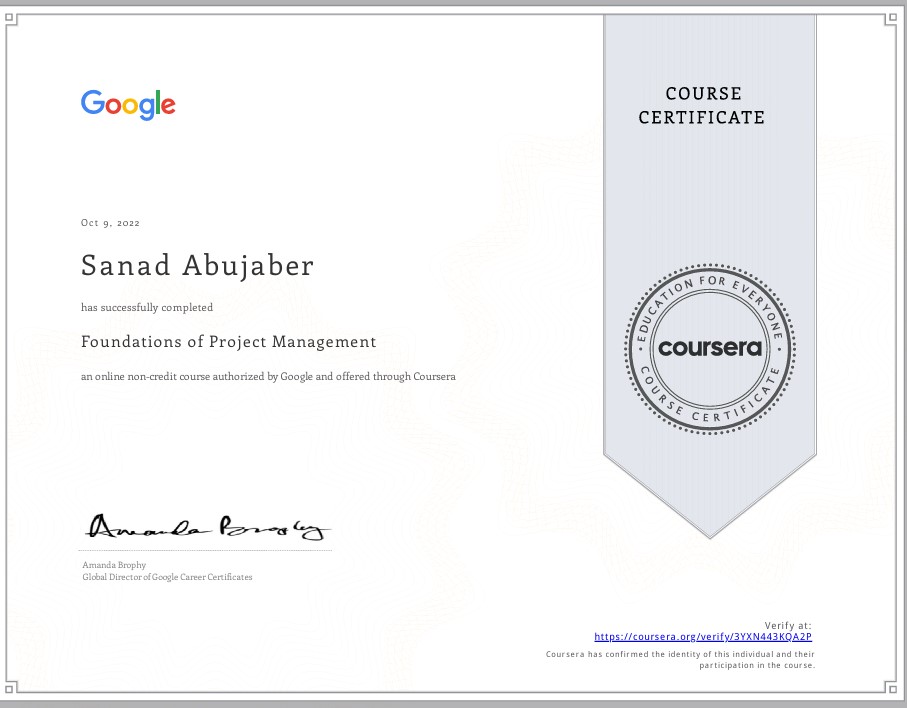Click the course title Foundations of Project Management

click(228, 342)
